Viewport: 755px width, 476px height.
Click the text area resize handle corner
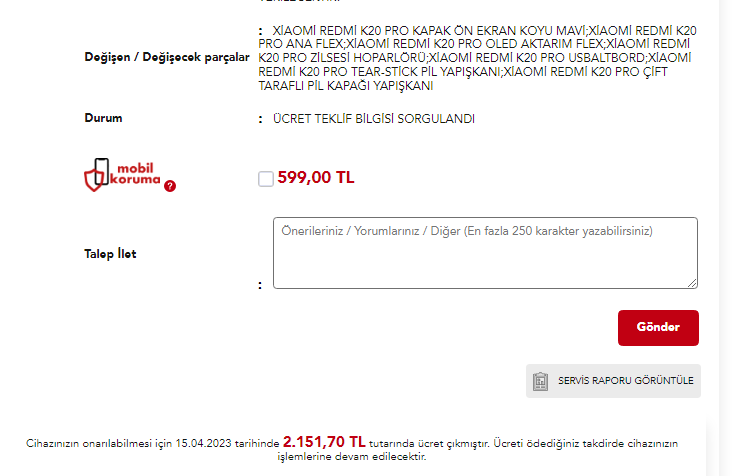click(692, 283)
